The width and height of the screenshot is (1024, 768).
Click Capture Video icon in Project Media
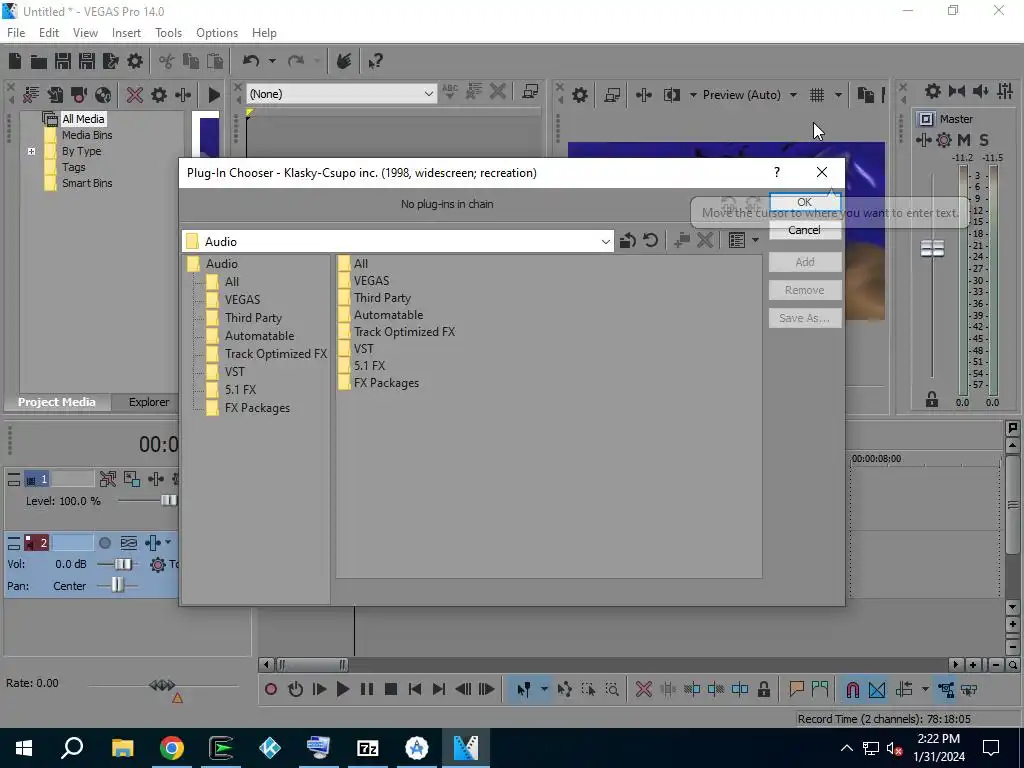(x=79, y=95)
